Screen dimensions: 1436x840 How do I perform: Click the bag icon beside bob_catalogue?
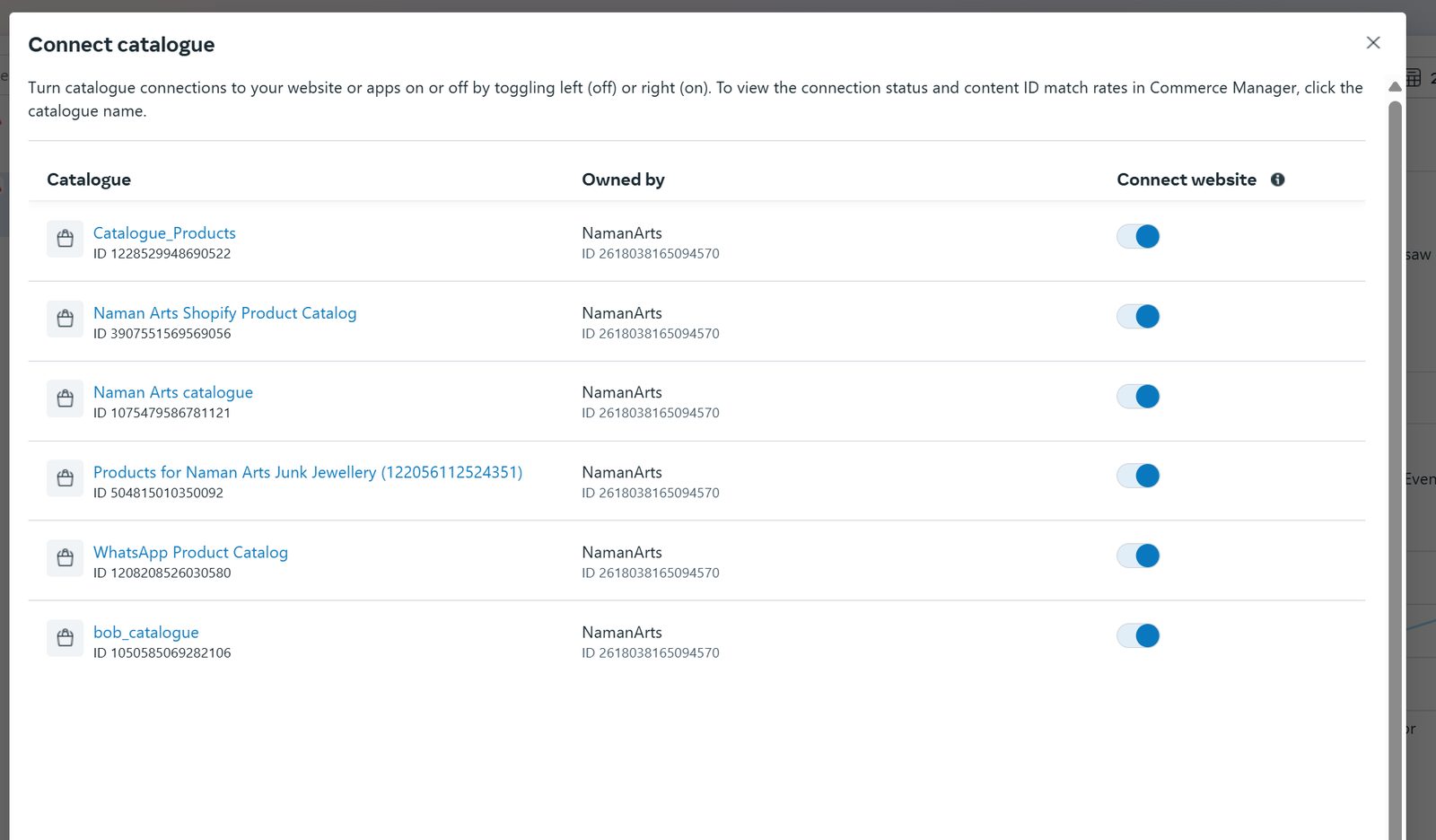tap(65, 638)
